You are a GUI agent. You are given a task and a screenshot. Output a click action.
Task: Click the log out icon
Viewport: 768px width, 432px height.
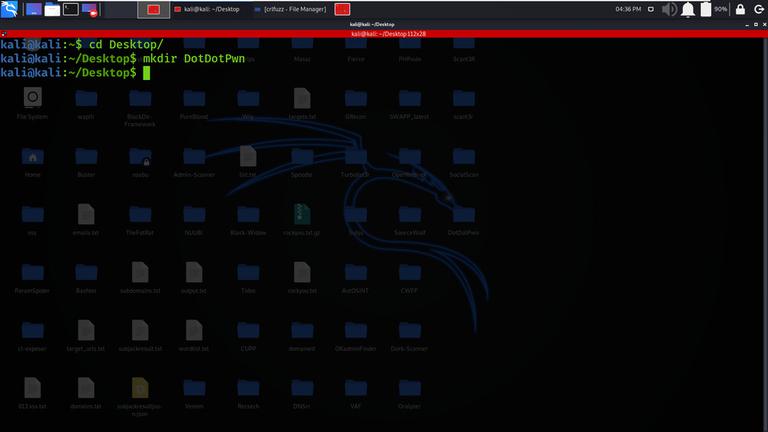pyautogui.click(x=759, y=9)
